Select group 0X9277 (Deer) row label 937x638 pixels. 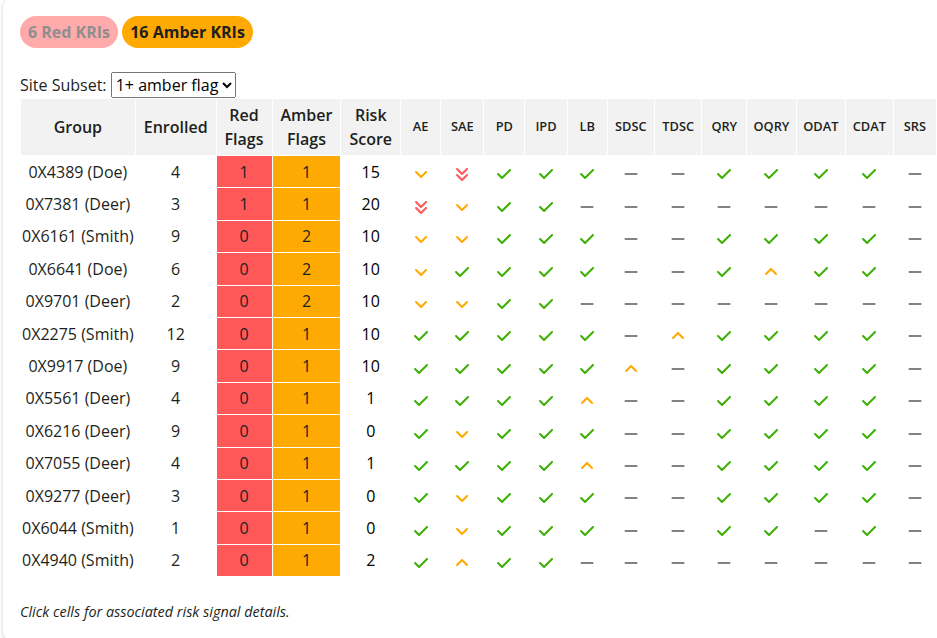click(78, 496)
